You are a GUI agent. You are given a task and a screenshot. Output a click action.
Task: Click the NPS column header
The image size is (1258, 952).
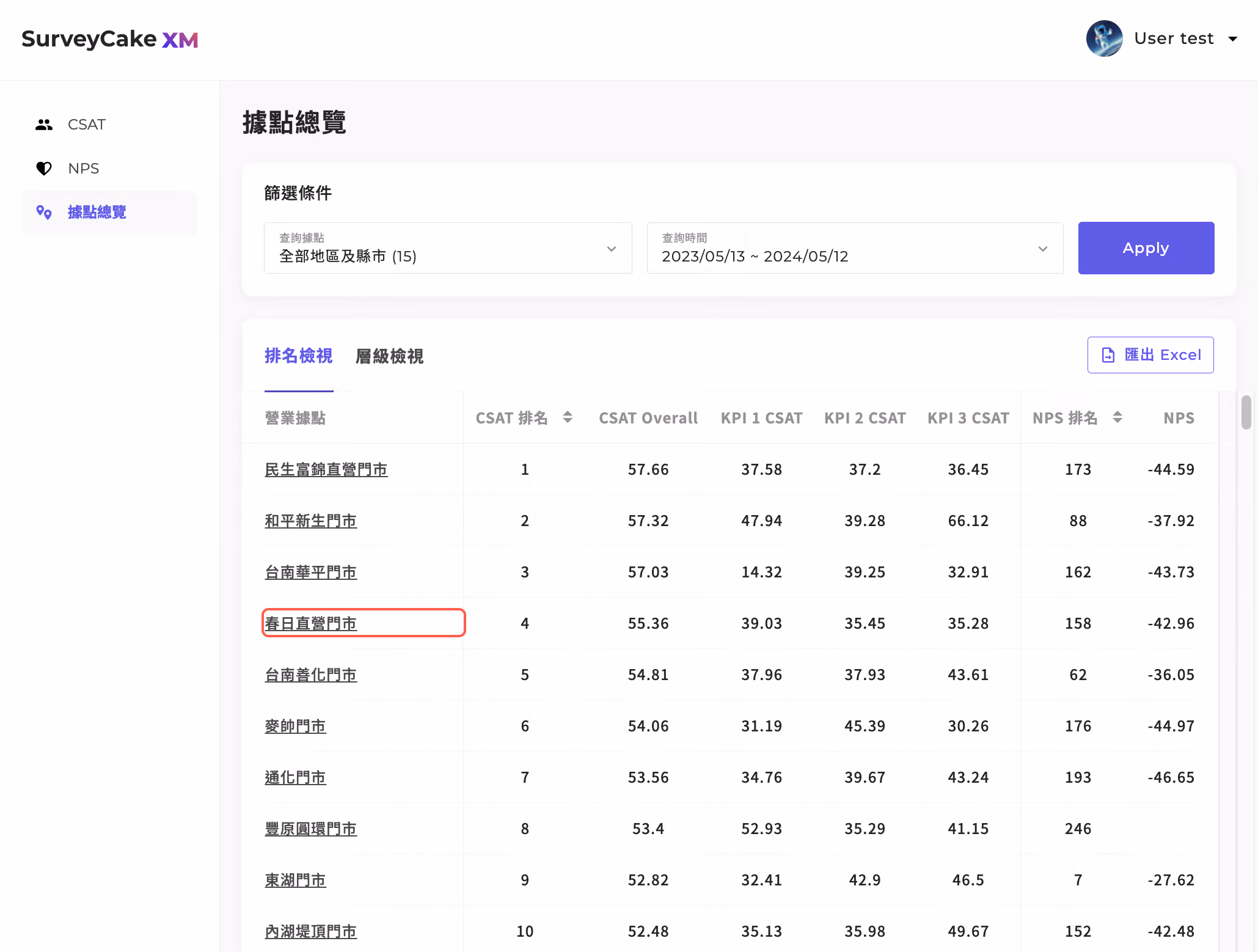[1179, 418]
